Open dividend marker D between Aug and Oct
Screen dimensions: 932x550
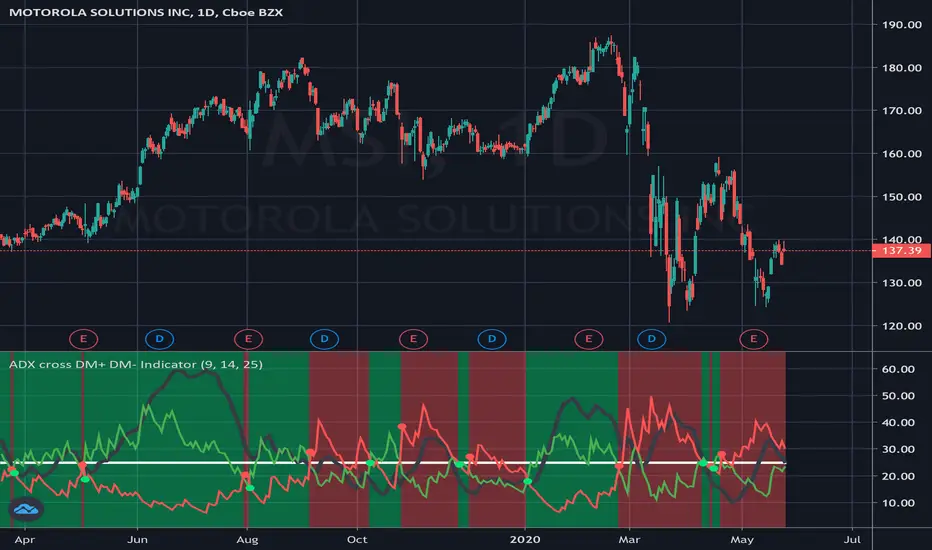point(325,339)
